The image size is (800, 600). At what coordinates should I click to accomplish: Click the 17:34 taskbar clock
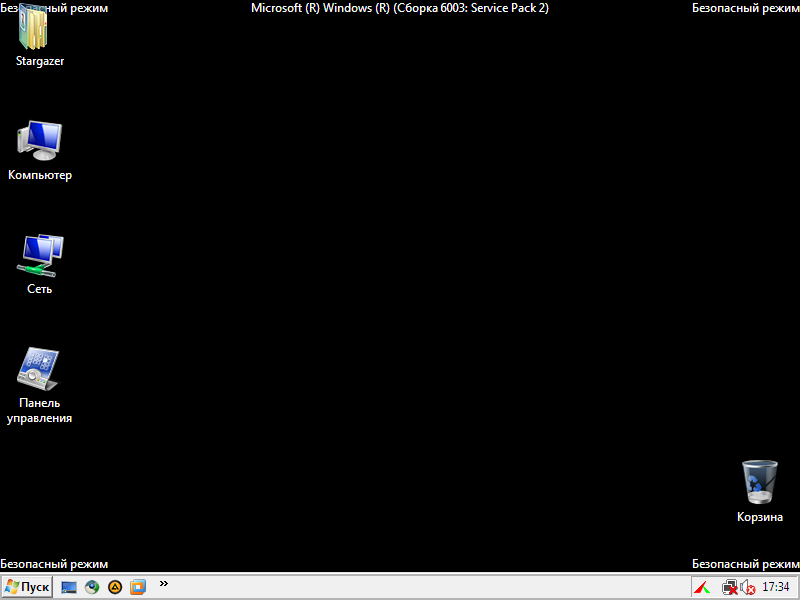coord(776,587)
